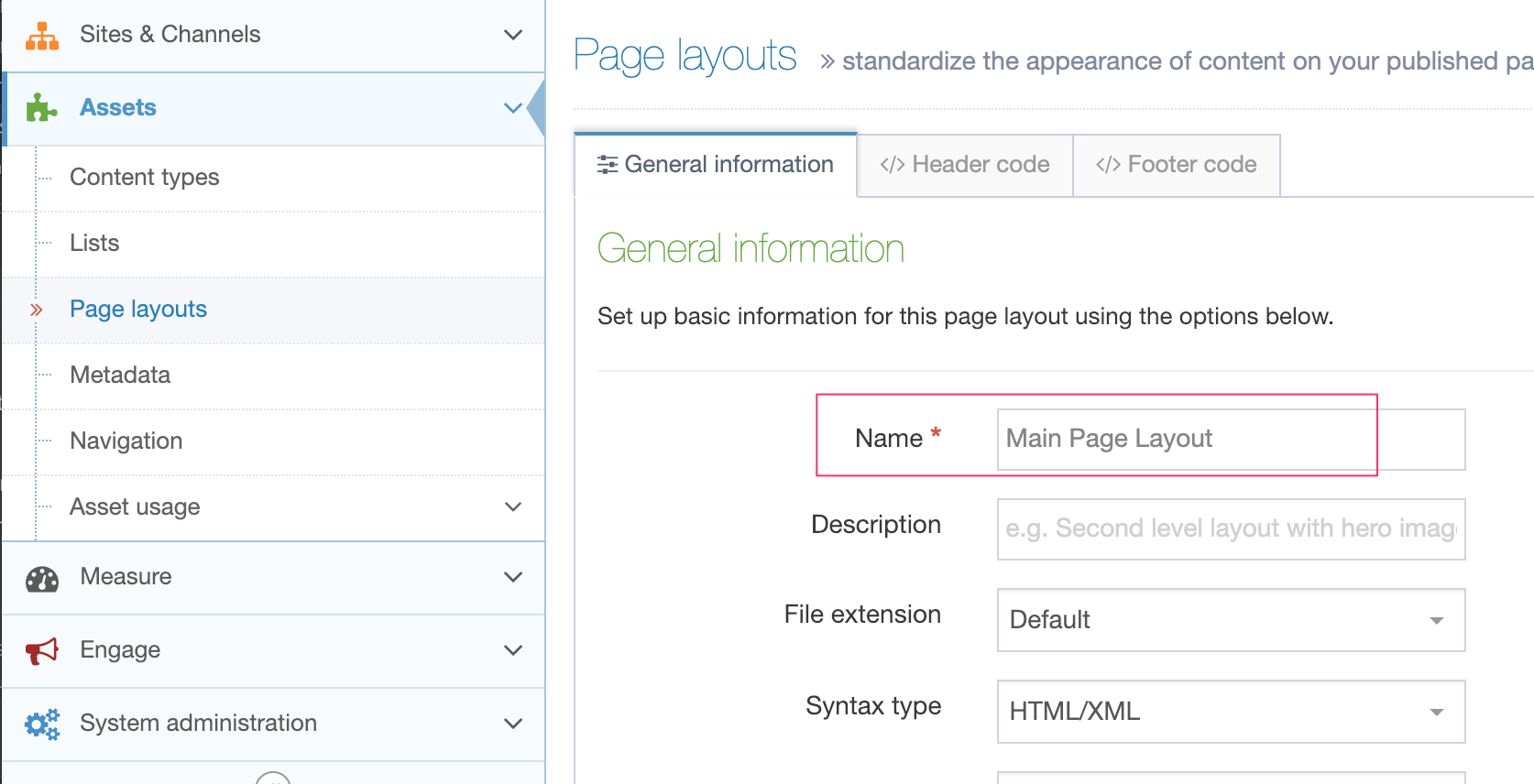This screenshot has height=784, width=1534.
Task: Go to Metadata in Assets menu
Action: tap(120, 375)
